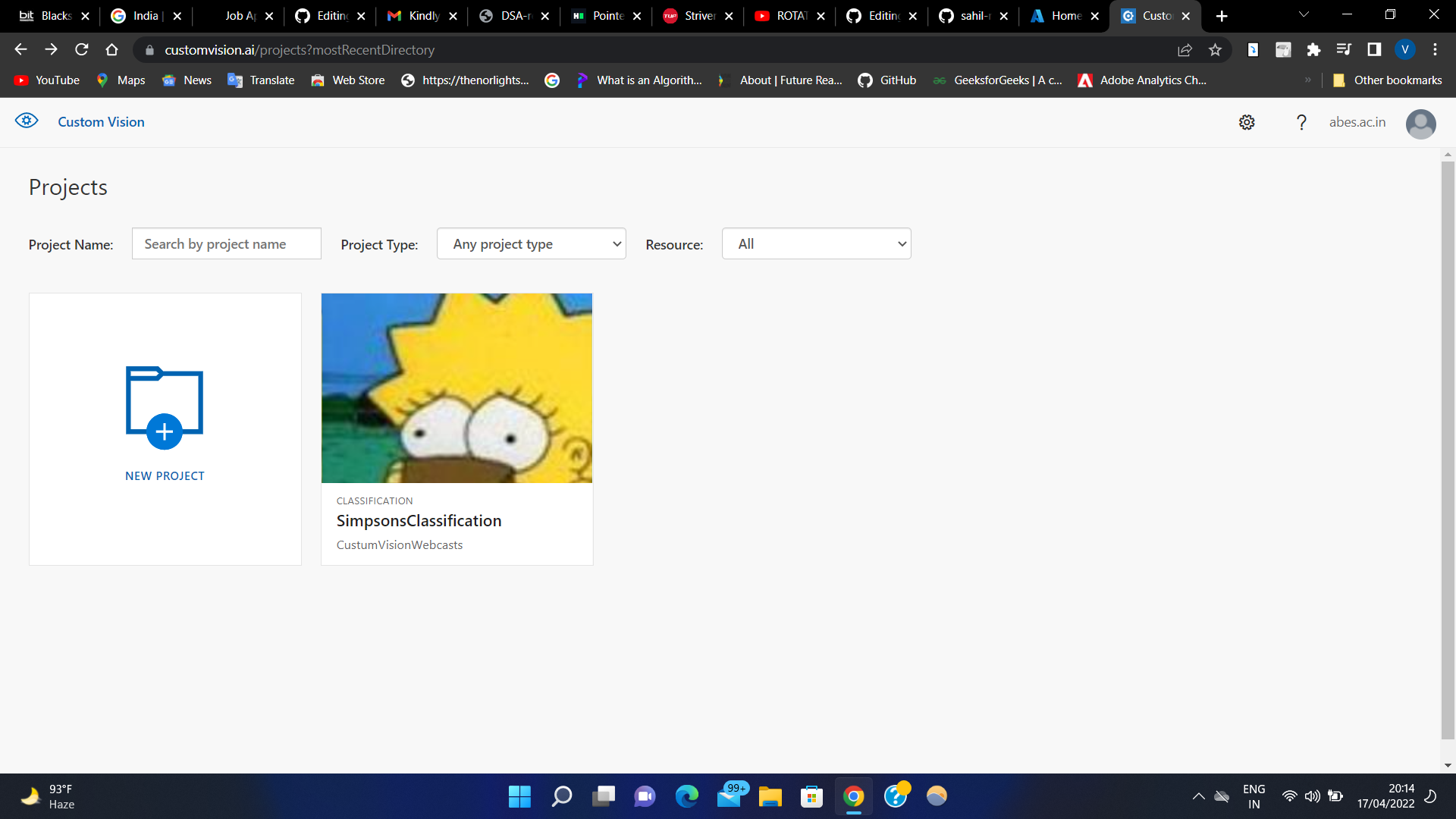This screenshot has height=819, width=1456.
Task: Bookmark the page with the star icon
Action: (x=1216, y=49)
